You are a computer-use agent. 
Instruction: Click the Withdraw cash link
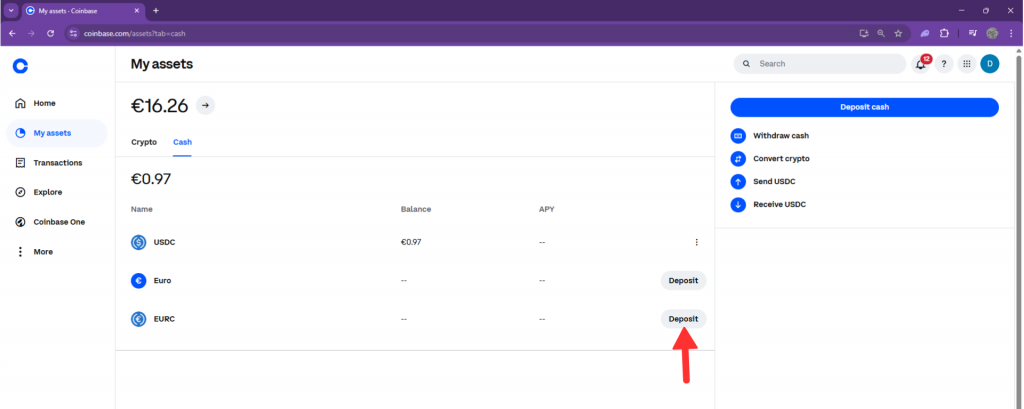pos(781,136)
